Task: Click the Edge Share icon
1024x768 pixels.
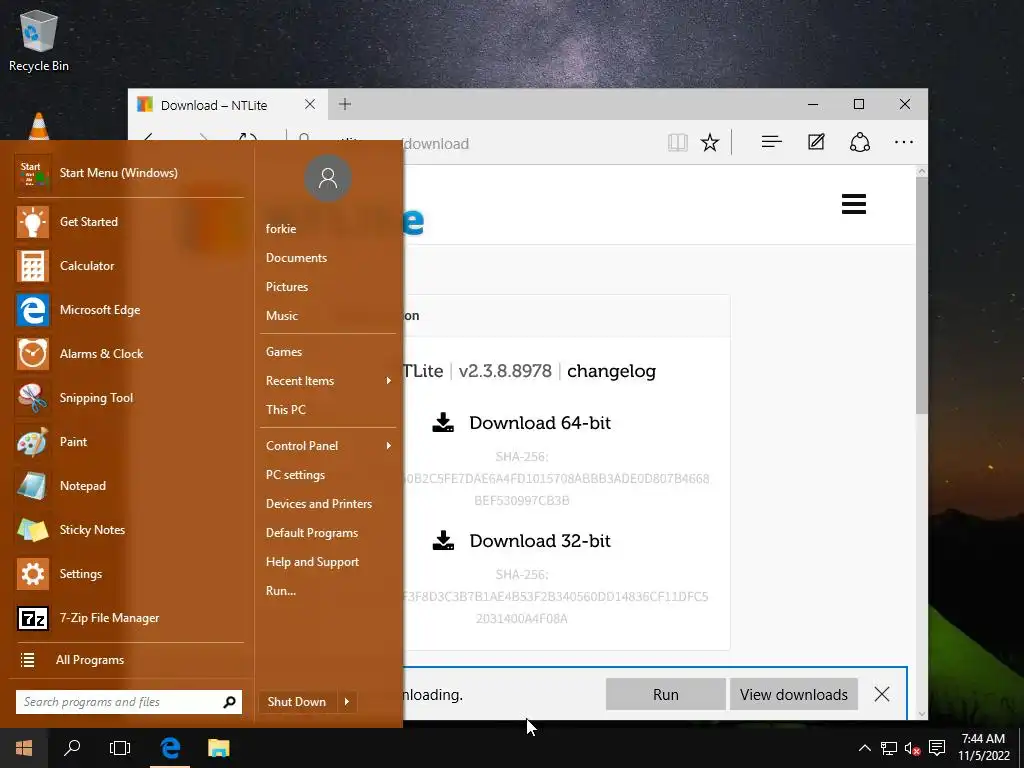Action: click(859, 142)
